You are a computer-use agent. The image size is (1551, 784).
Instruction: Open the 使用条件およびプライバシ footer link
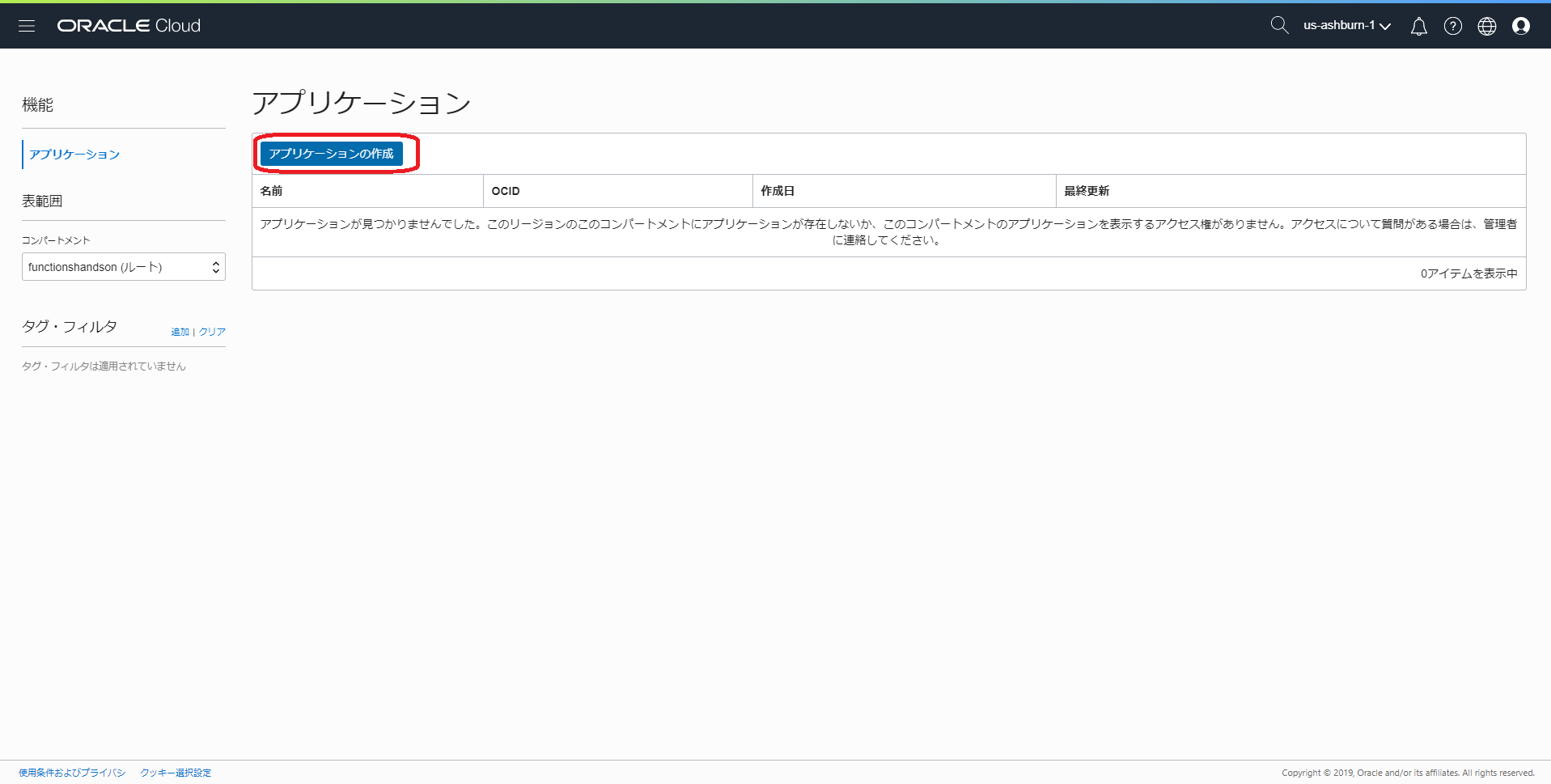(x=72, y=773)
